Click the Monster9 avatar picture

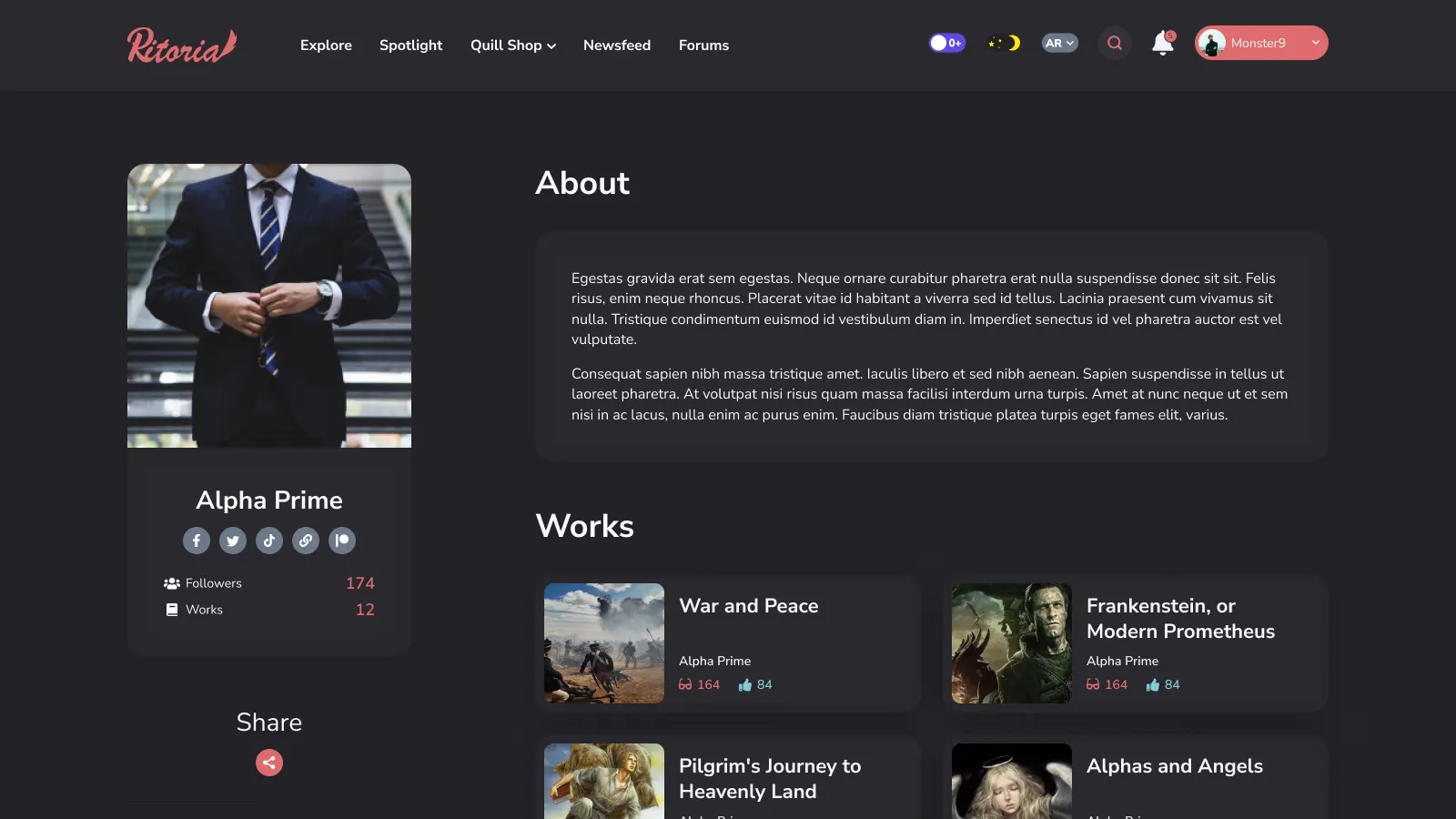[x=1211, y=43]
